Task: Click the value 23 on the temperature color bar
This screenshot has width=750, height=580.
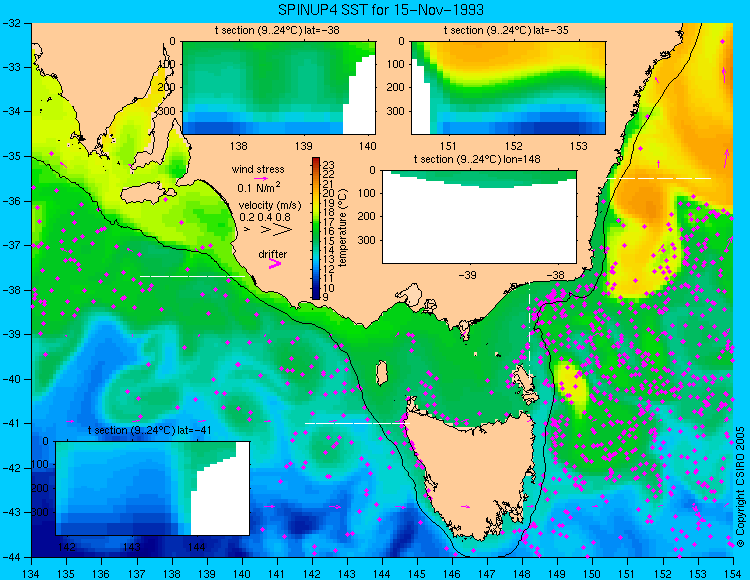Action: click(x=329, y=165)
